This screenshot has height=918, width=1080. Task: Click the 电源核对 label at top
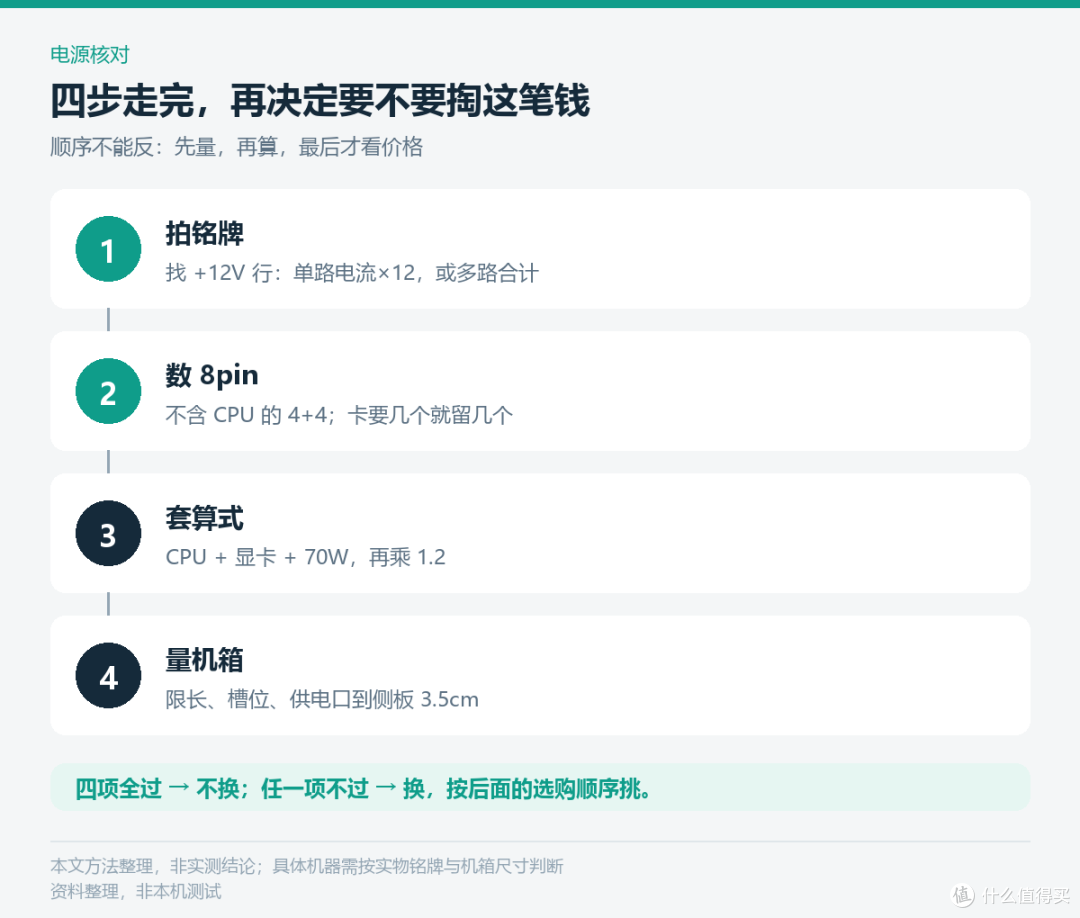[x=90, y=54]
